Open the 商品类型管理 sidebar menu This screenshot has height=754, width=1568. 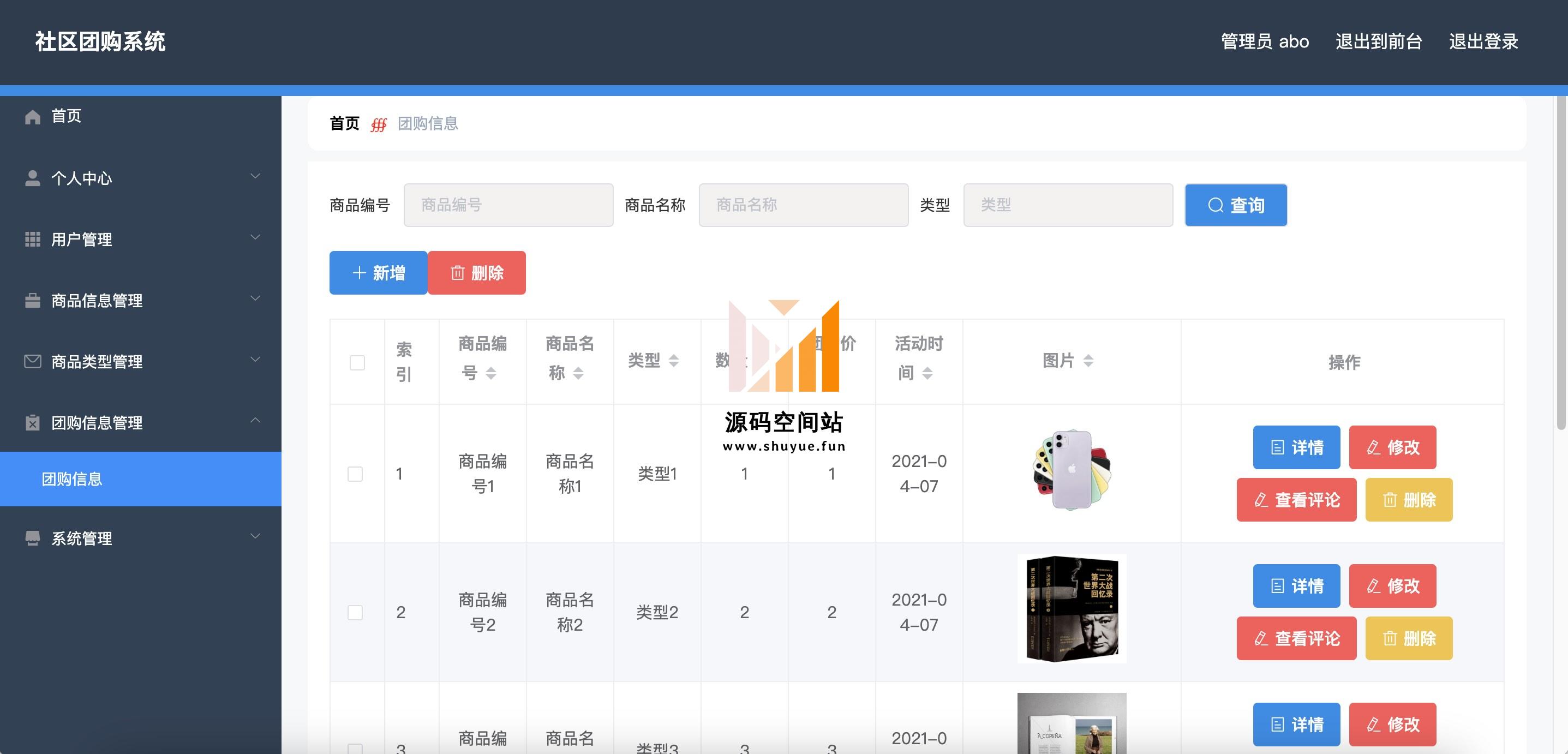click(x=141, y=362)
